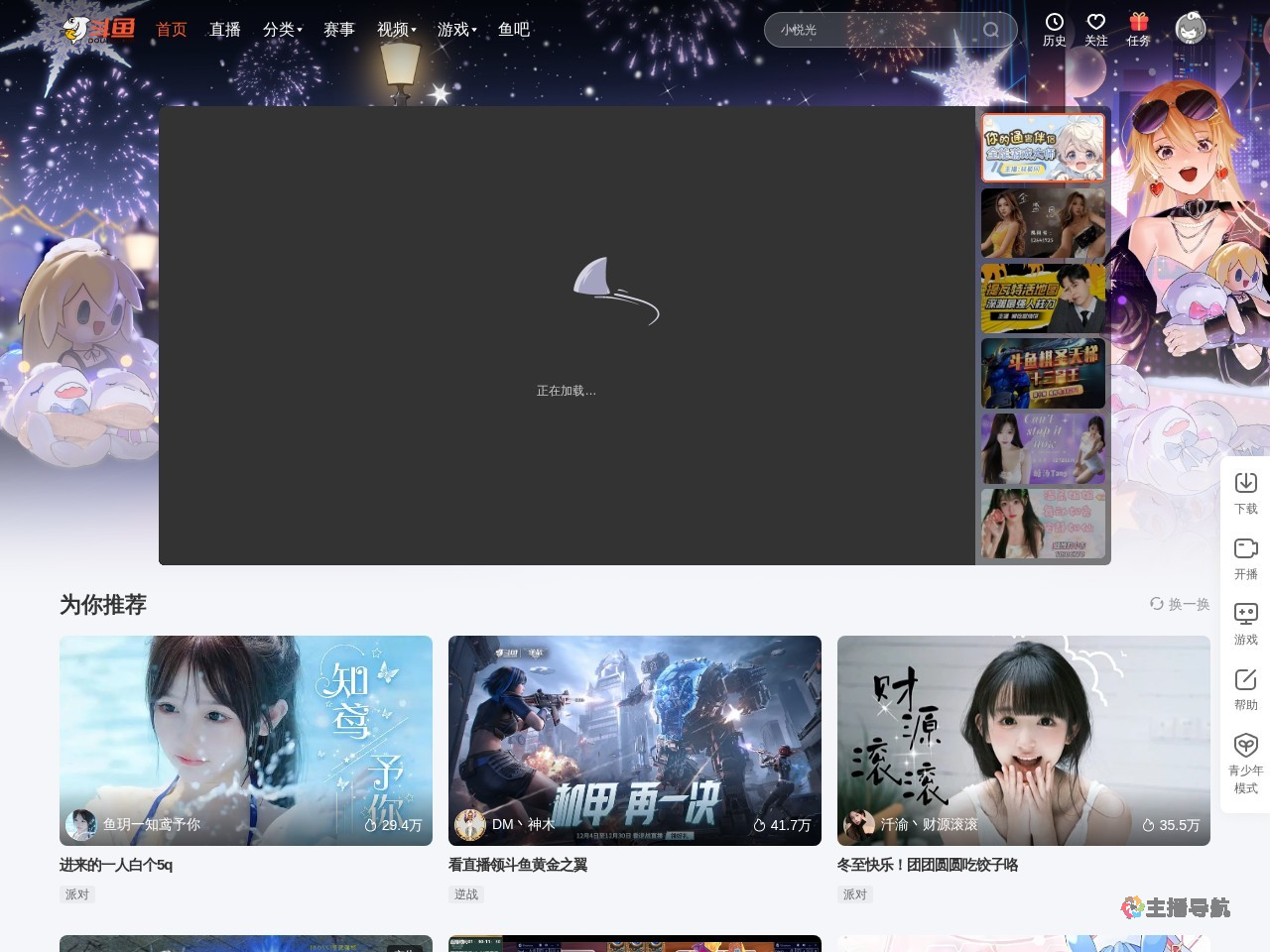Open the 赛事 menu item

(338, 30)
